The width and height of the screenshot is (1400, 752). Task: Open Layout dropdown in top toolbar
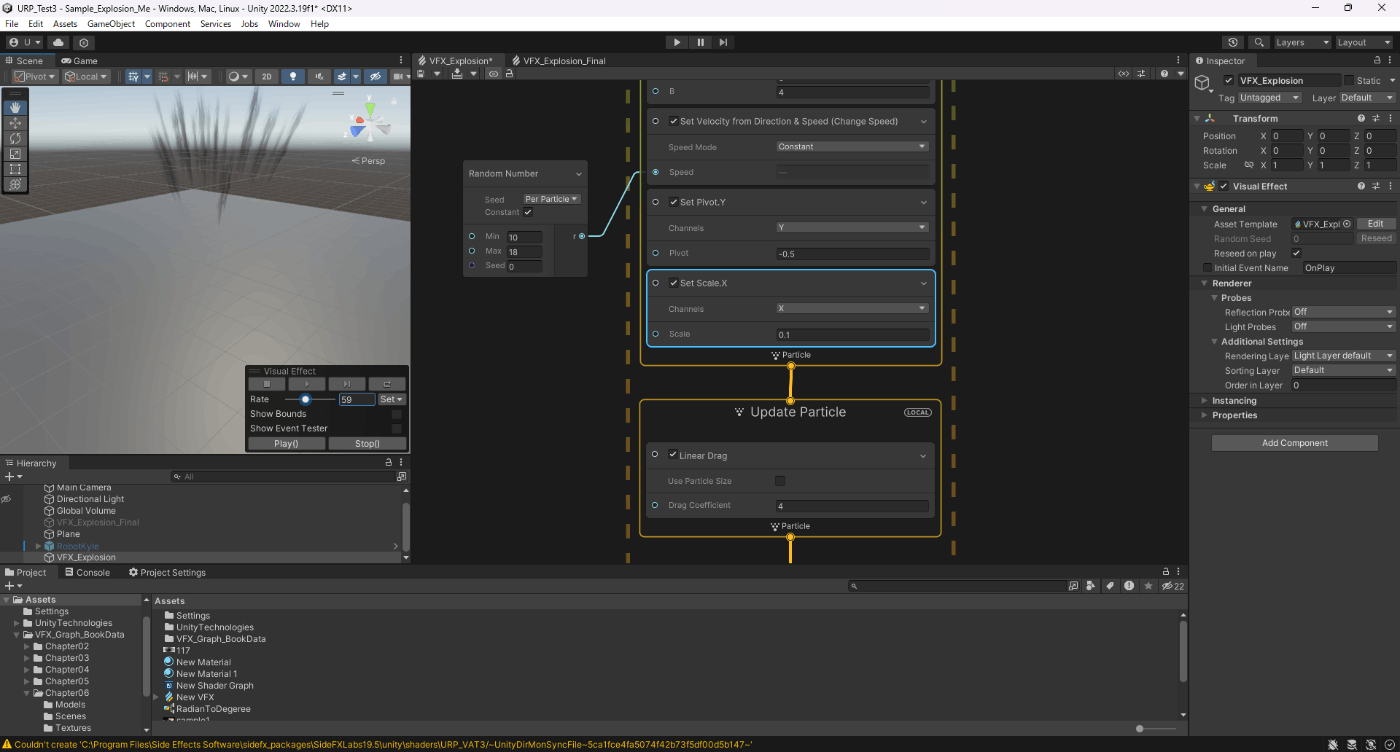pos(1364,43)
